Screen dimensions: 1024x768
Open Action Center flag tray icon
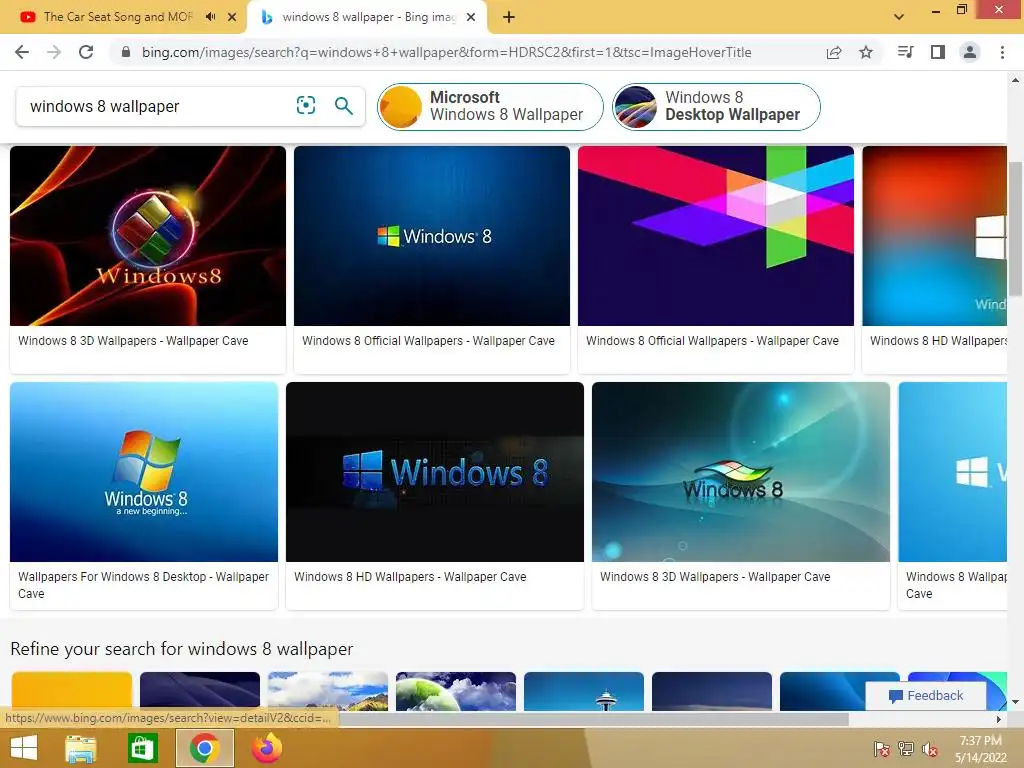point(881,749)
